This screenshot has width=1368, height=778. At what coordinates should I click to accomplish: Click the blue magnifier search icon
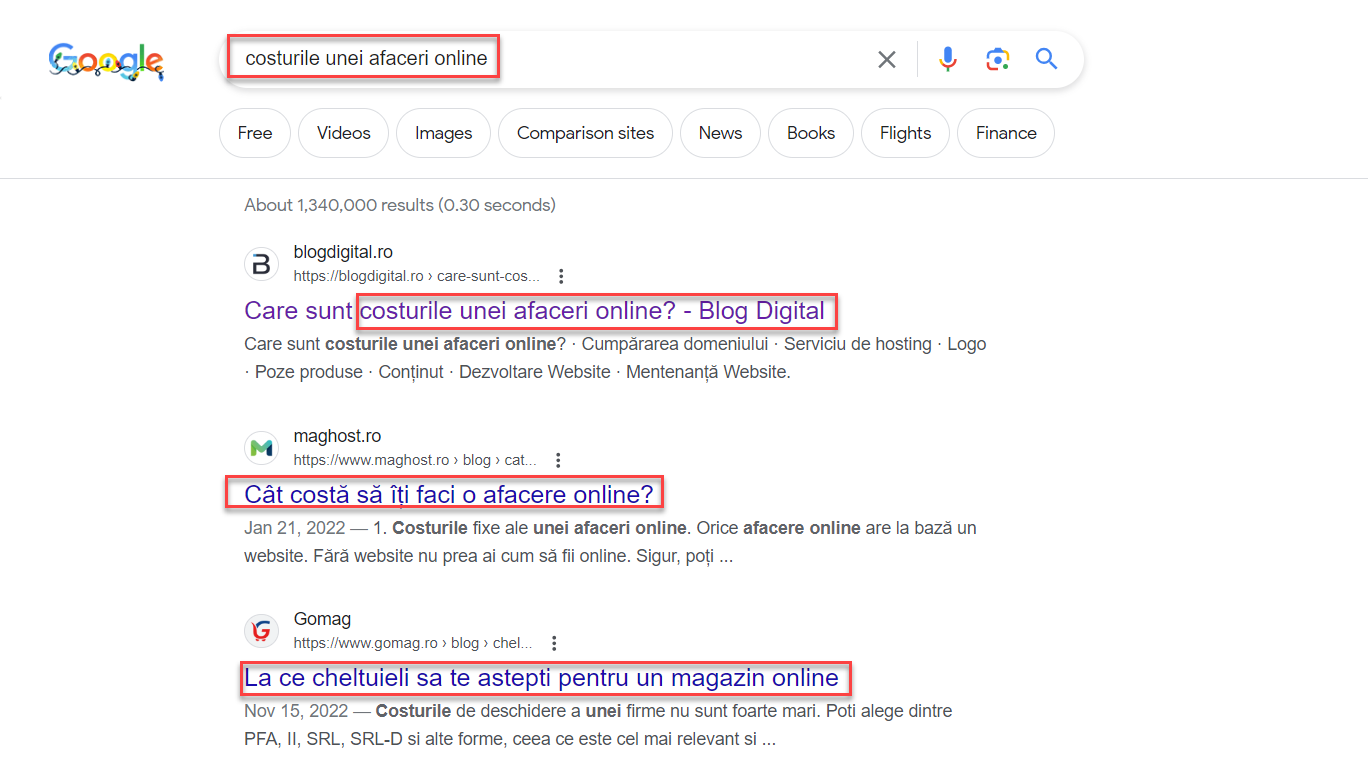(1046, 59)
